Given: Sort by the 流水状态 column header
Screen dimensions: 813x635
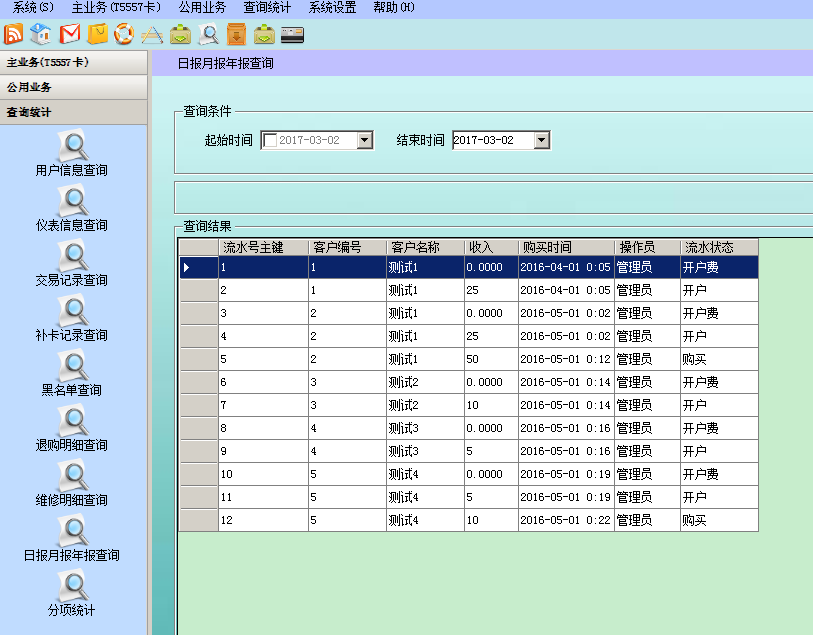Looking at the screenshot, I should (719, 247).
